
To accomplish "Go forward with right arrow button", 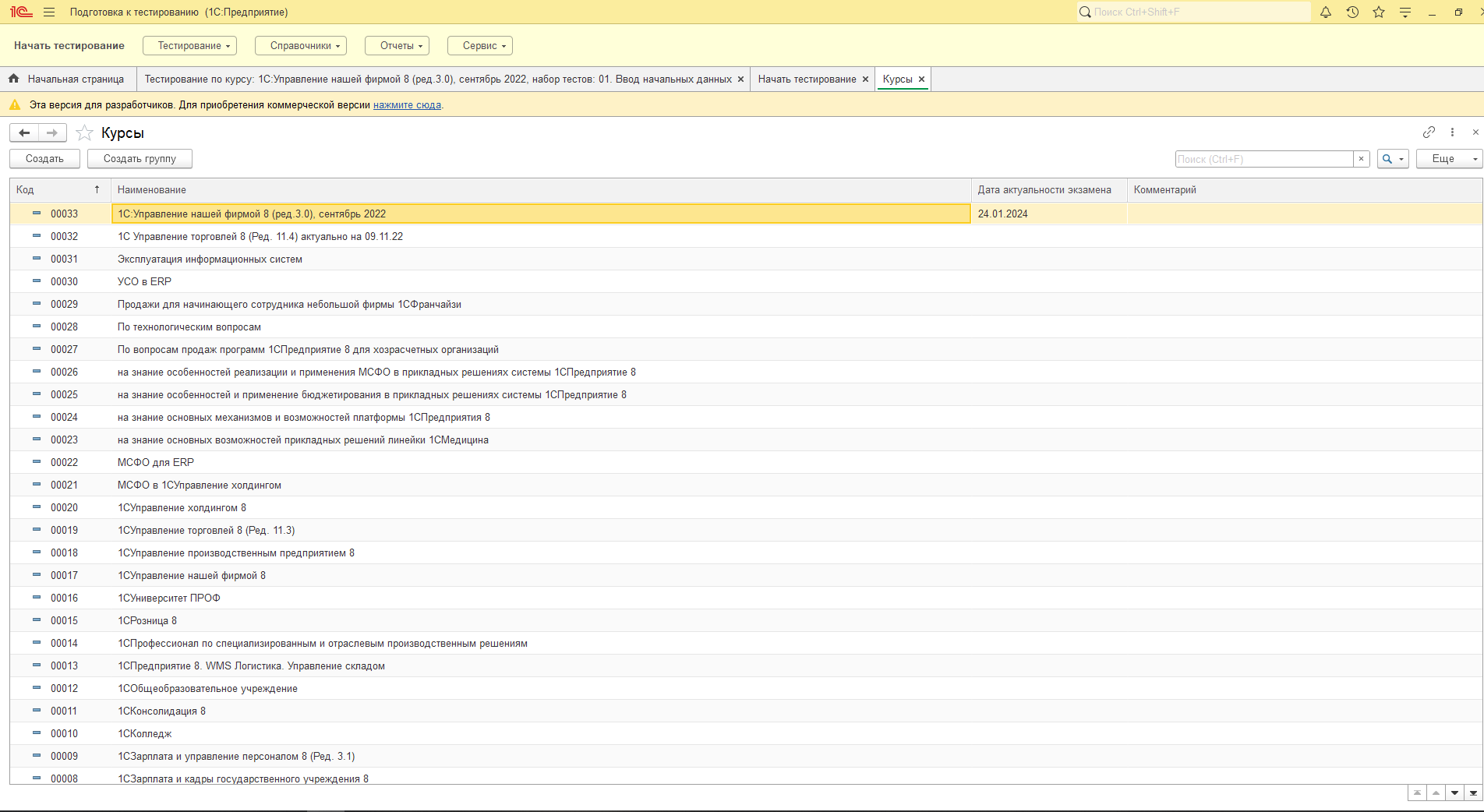I will (52, 133).
